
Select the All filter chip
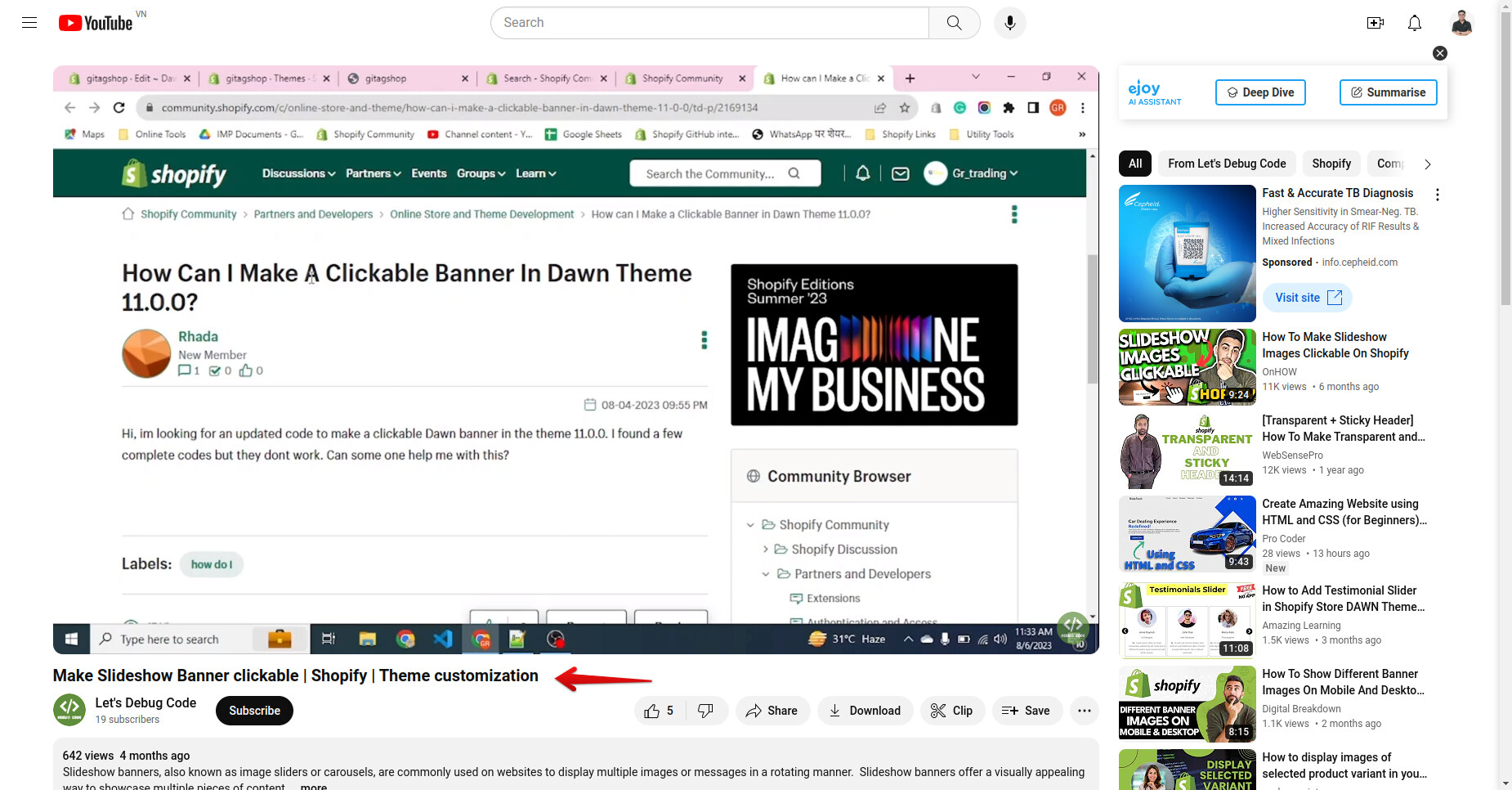[x=1135, y=164]
